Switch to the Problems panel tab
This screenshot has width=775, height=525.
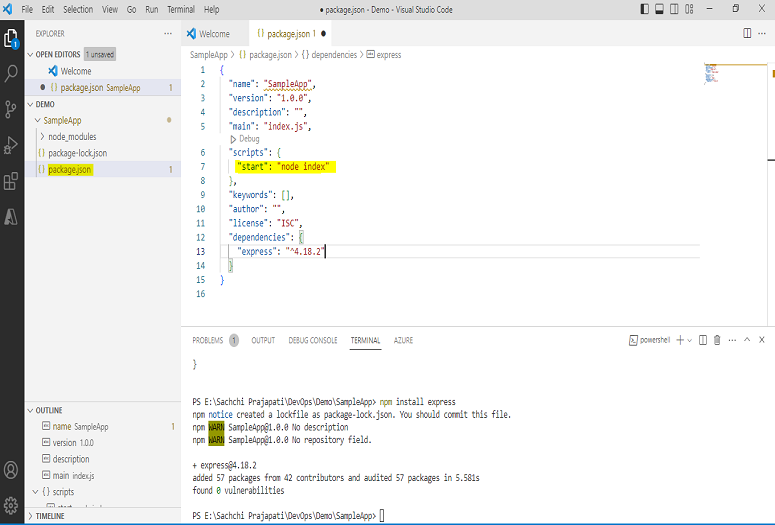click(215, 340)
